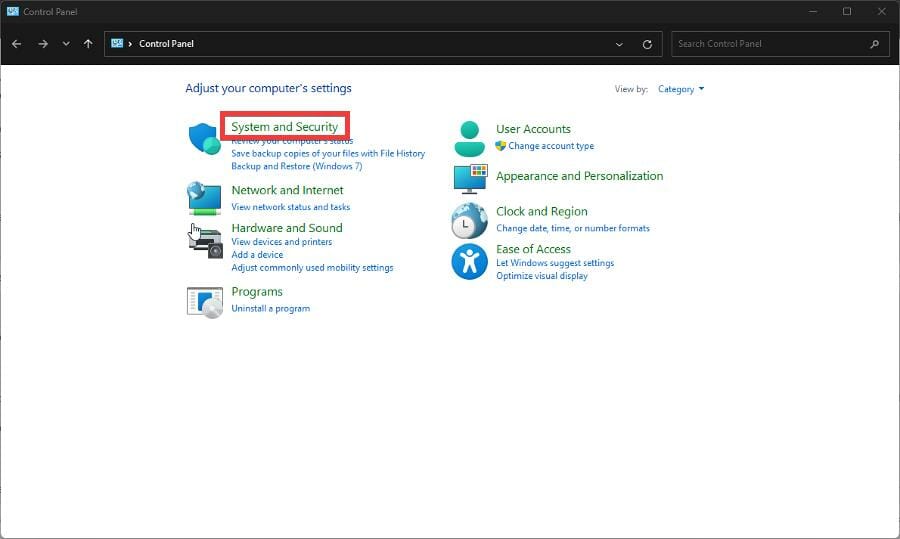This screenshot has height=539, width=900.
Task: Navigate back with the back arrow
Action: tap(17, 44)
